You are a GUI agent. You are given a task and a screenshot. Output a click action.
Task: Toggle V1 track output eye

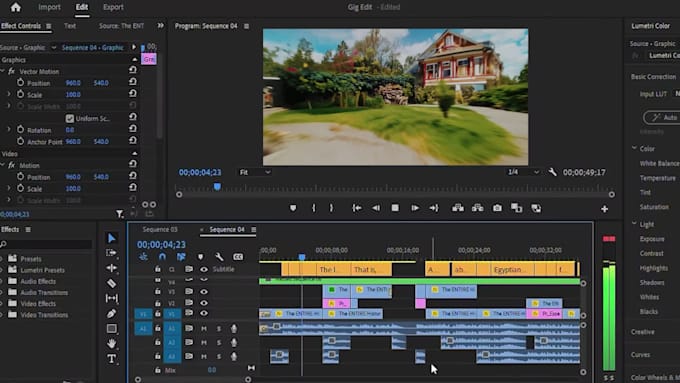pyautogui.click(x=203, y=313)
